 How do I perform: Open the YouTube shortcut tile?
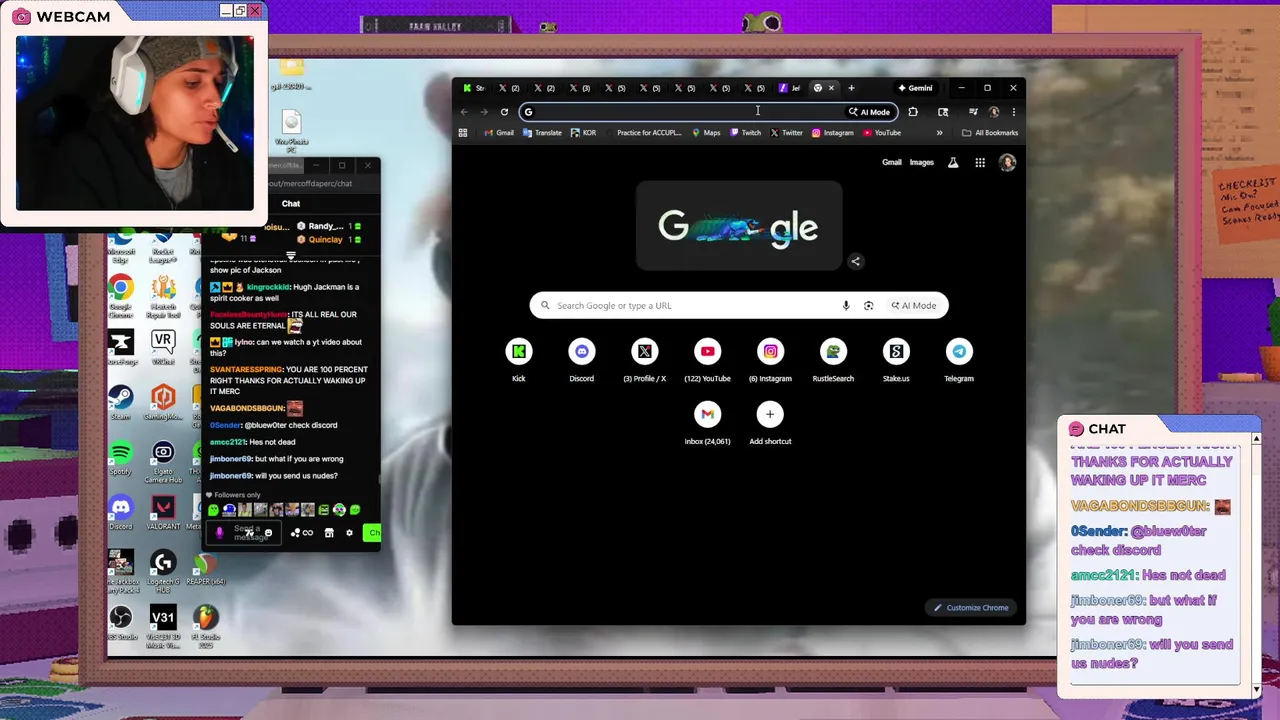[707, 360]
